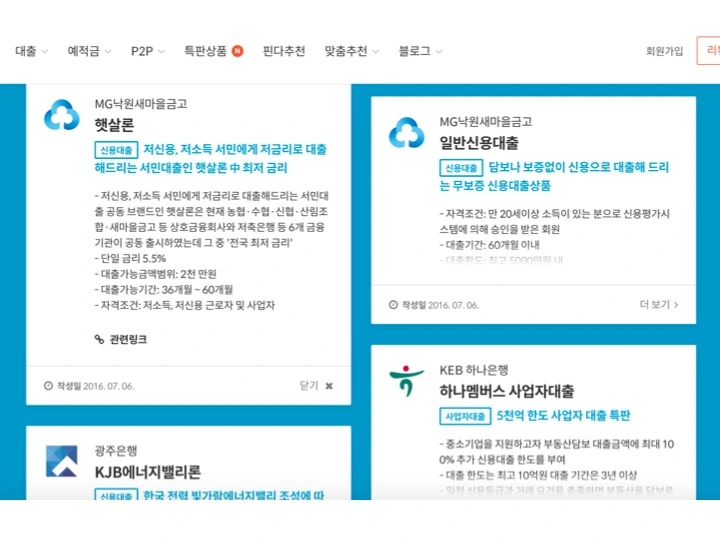This screenshot has height=540, width=720.
Task: Click the 5천억 한도 사업자 대출 특판 headline
Action: [x=563, y=416]
